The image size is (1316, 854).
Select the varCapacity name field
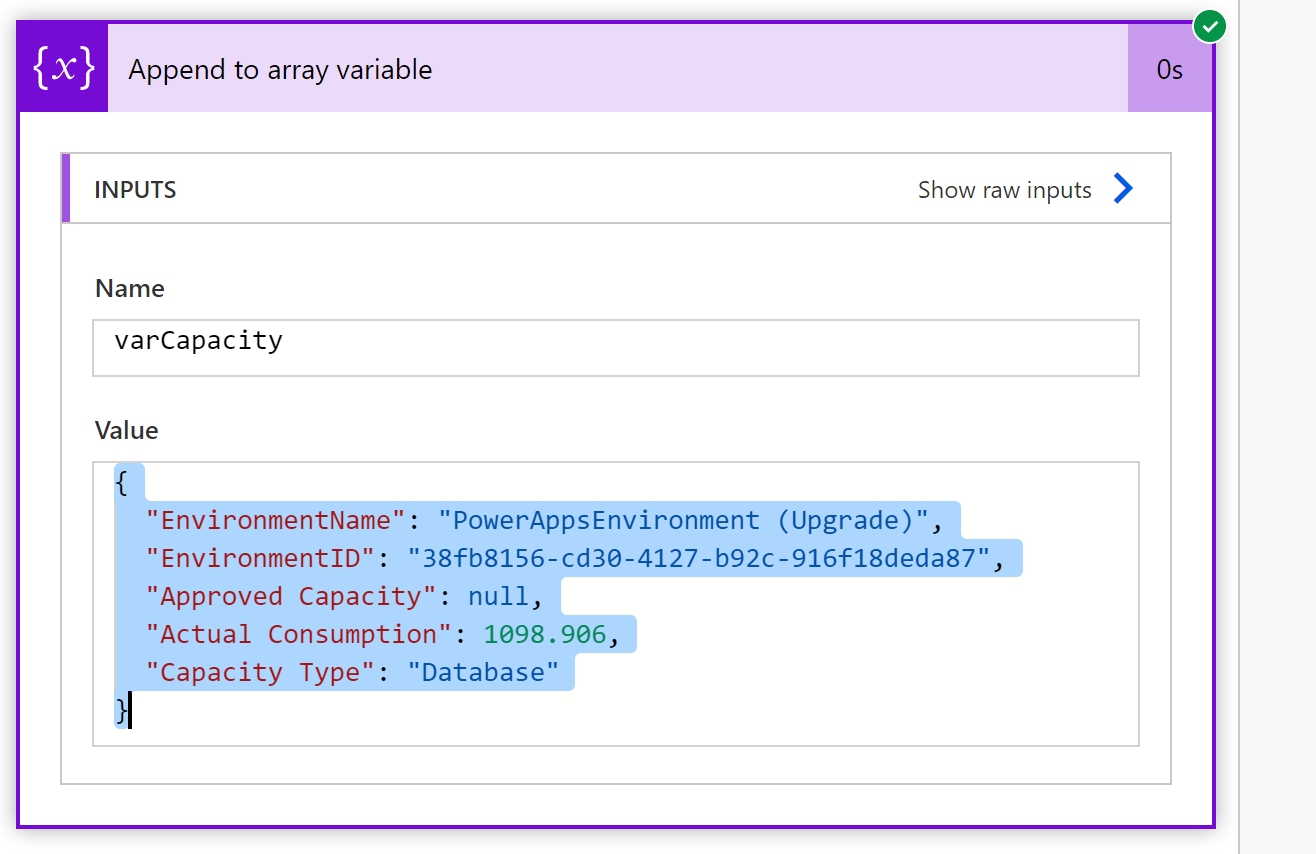tap(616, 348)
